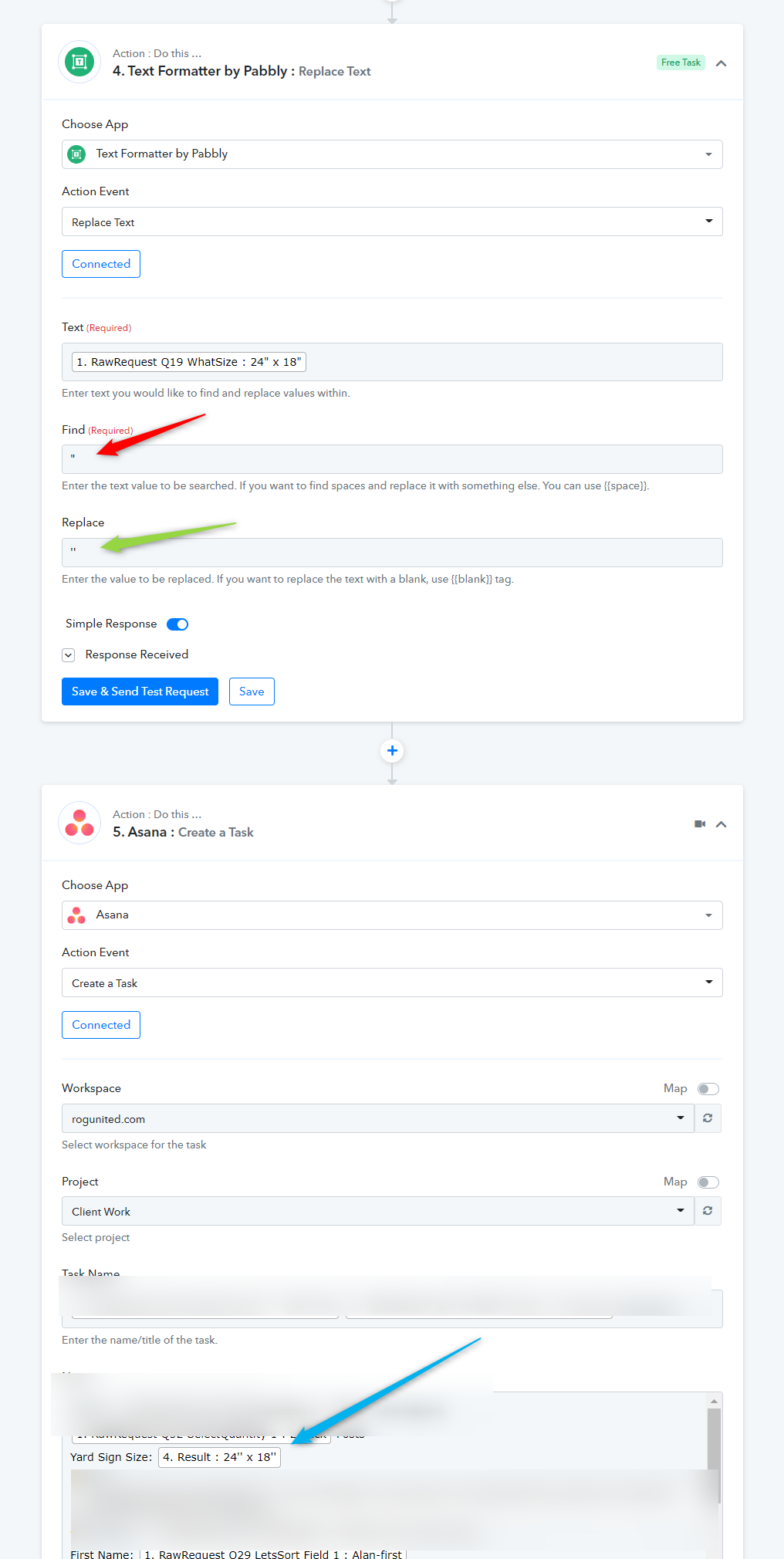Open the video tutorial camera icon
This screenshot has width=784, height=1559.
(x=700, y=824)
